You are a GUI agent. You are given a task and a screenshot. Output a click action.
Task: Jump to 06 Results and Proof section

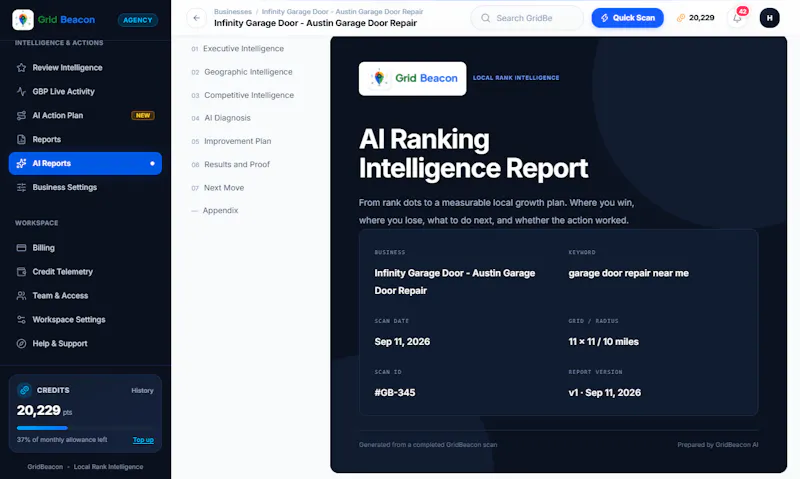tap(231, 164)
